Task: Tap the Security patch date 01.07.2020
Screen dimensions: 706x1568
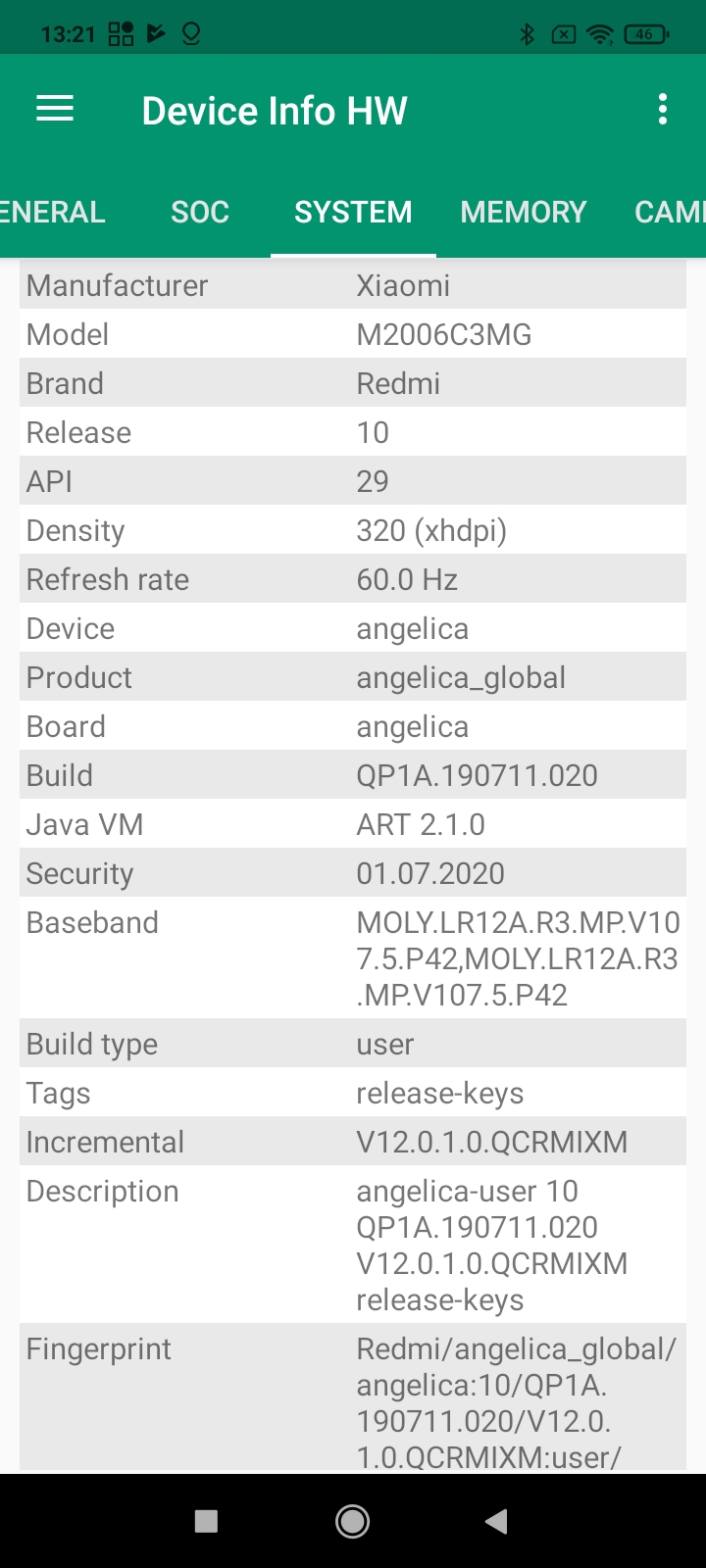Action: click(429, 873)
